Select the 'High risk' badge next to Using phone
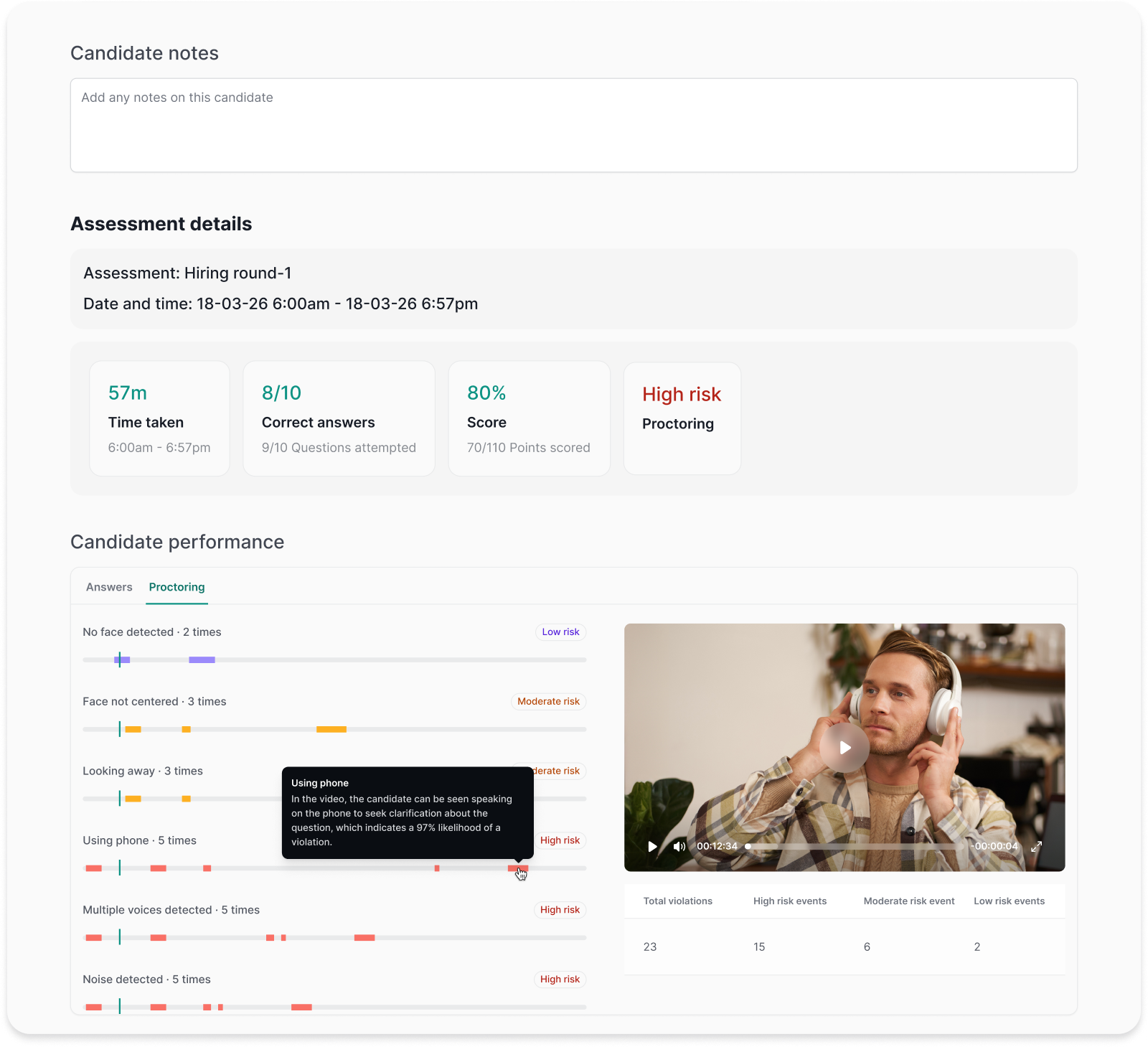This screenshot has width=1148, height=1047. (560, 840)
